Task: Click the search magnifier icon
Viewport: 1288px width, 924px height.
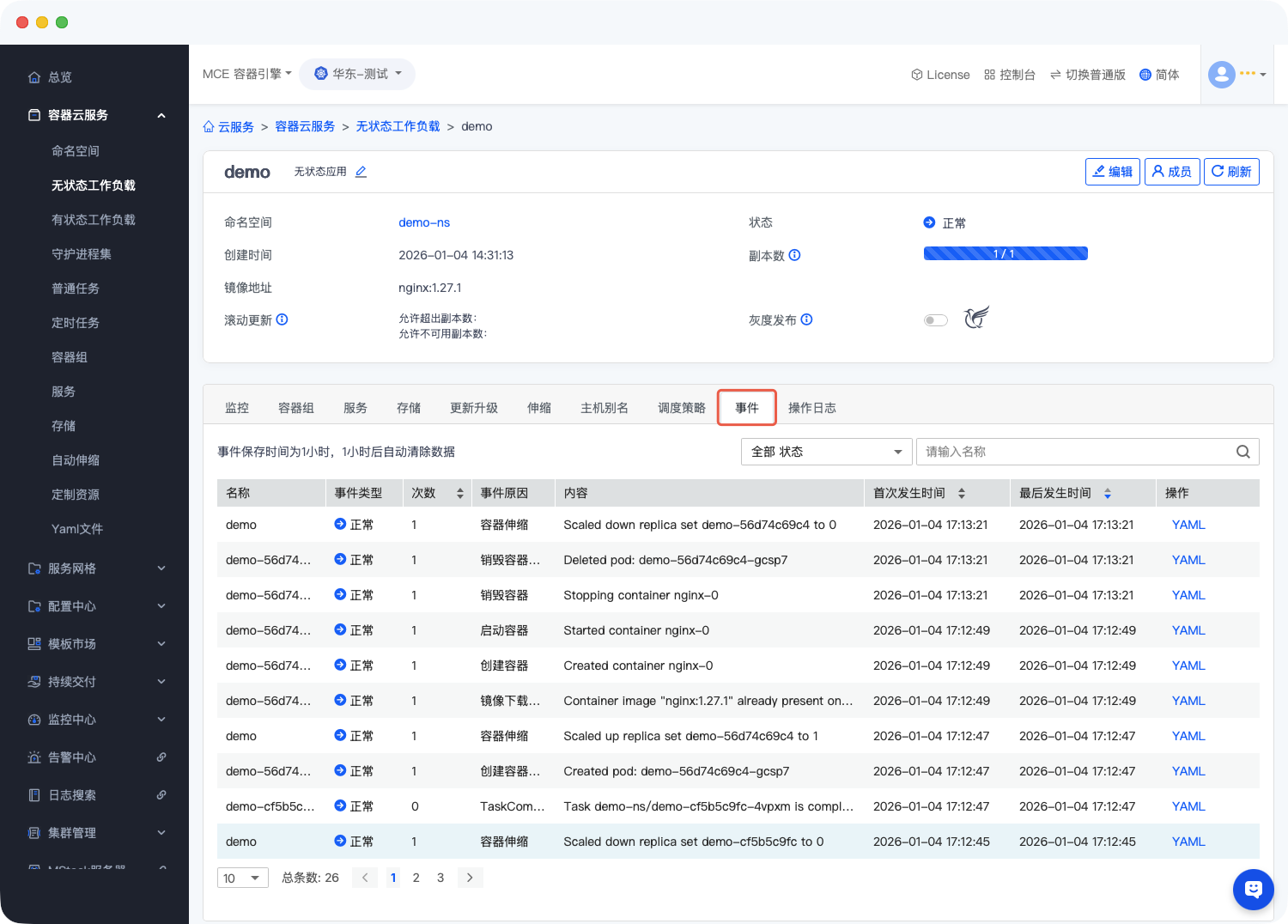Action: (x=1242, y=452)
